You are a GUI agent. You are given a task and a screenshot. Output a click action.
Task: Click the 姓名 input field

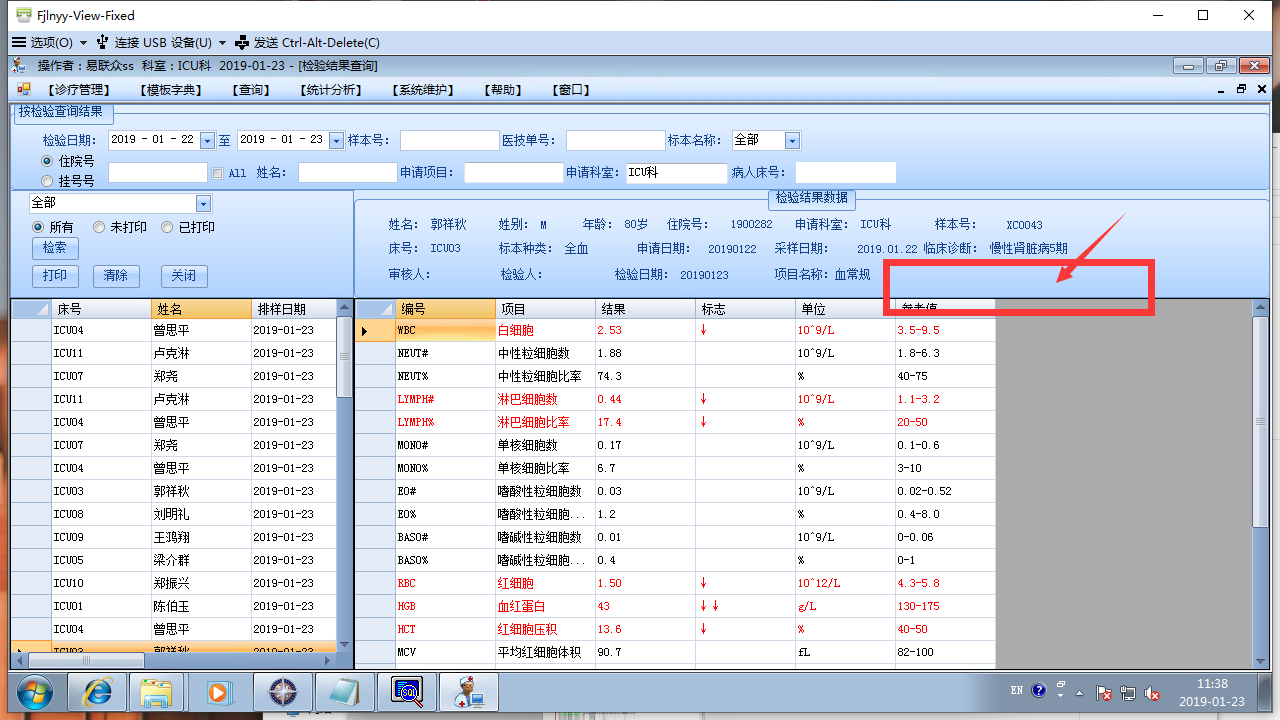(347, 173)
